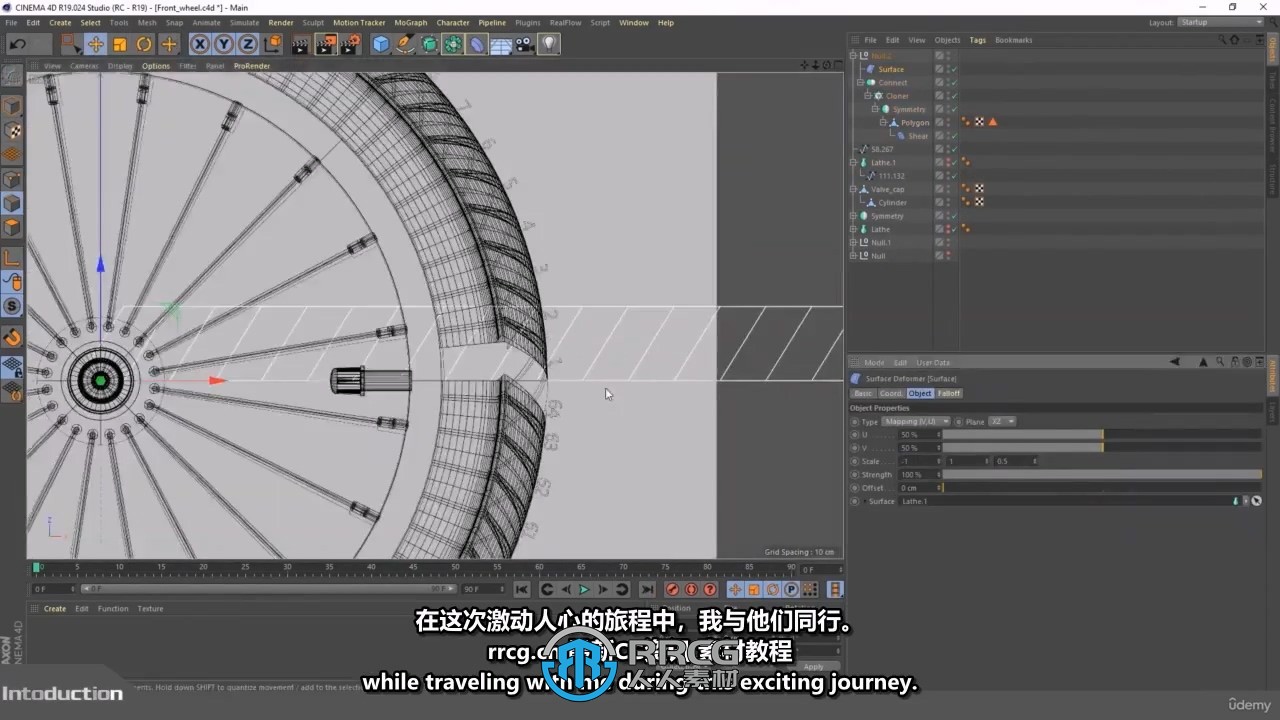
Task: Open the Window menu
Action: (x=633, y=22)
